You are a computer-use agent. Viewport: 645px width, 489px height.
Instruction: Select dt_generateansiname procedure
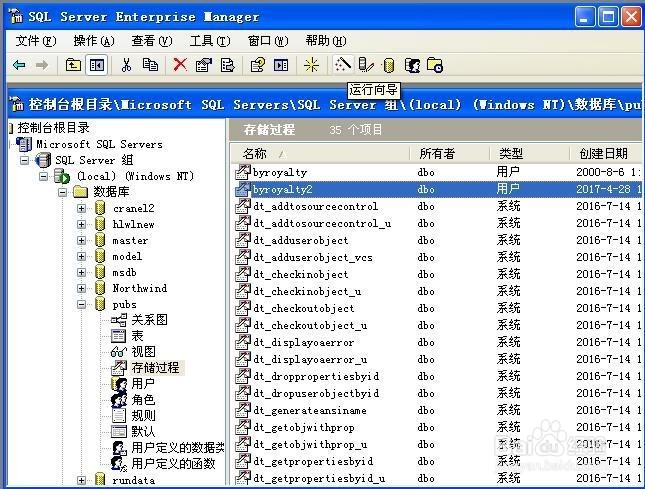point(310,411)
